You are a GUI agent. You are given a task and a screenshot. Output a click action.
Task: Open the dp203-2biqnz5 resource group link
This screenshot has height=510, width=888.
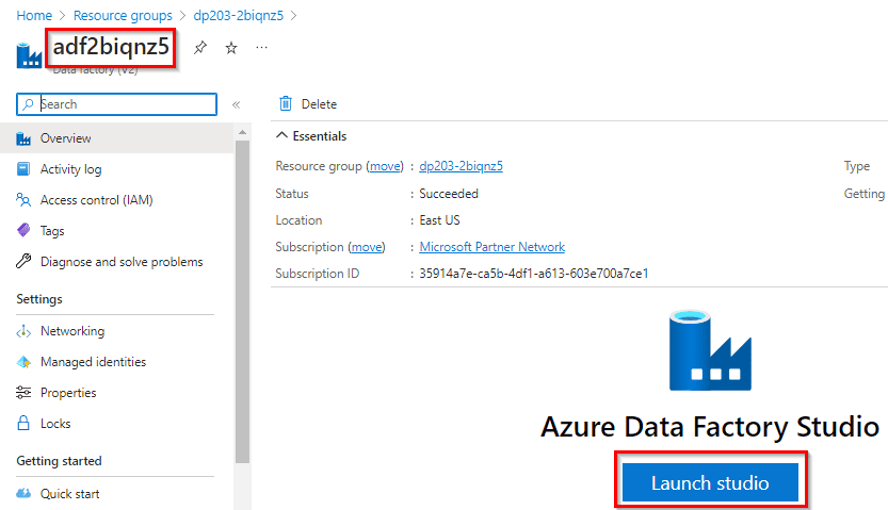461,166
